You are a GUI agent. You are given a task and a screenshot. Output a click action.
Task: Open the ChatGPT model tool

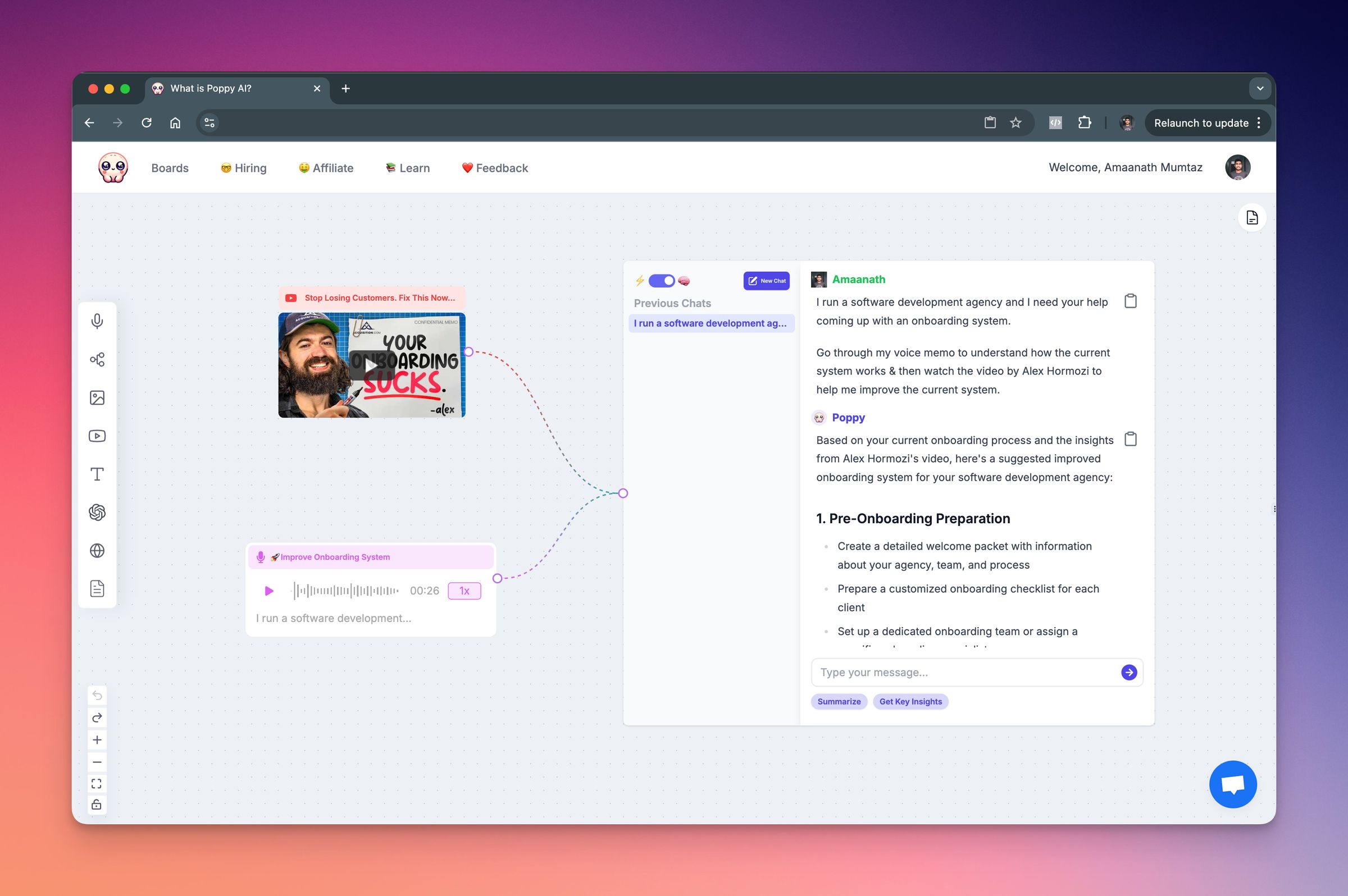click(97, 512)
